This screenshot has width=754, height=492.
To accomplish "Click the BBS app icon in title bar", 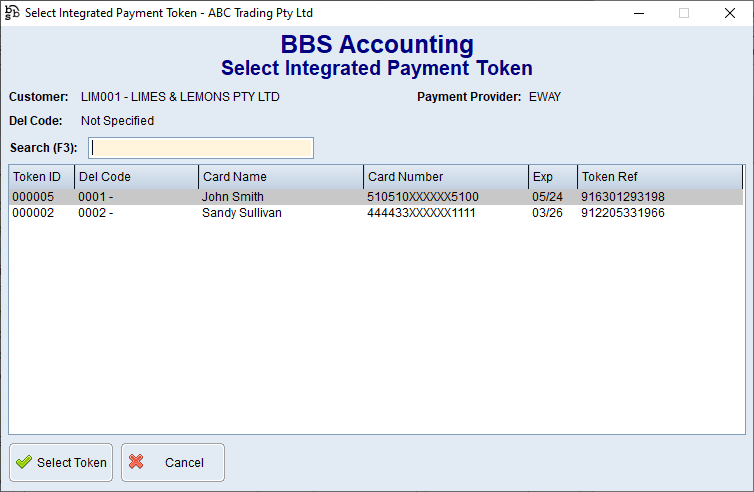I will click(12, 13).
